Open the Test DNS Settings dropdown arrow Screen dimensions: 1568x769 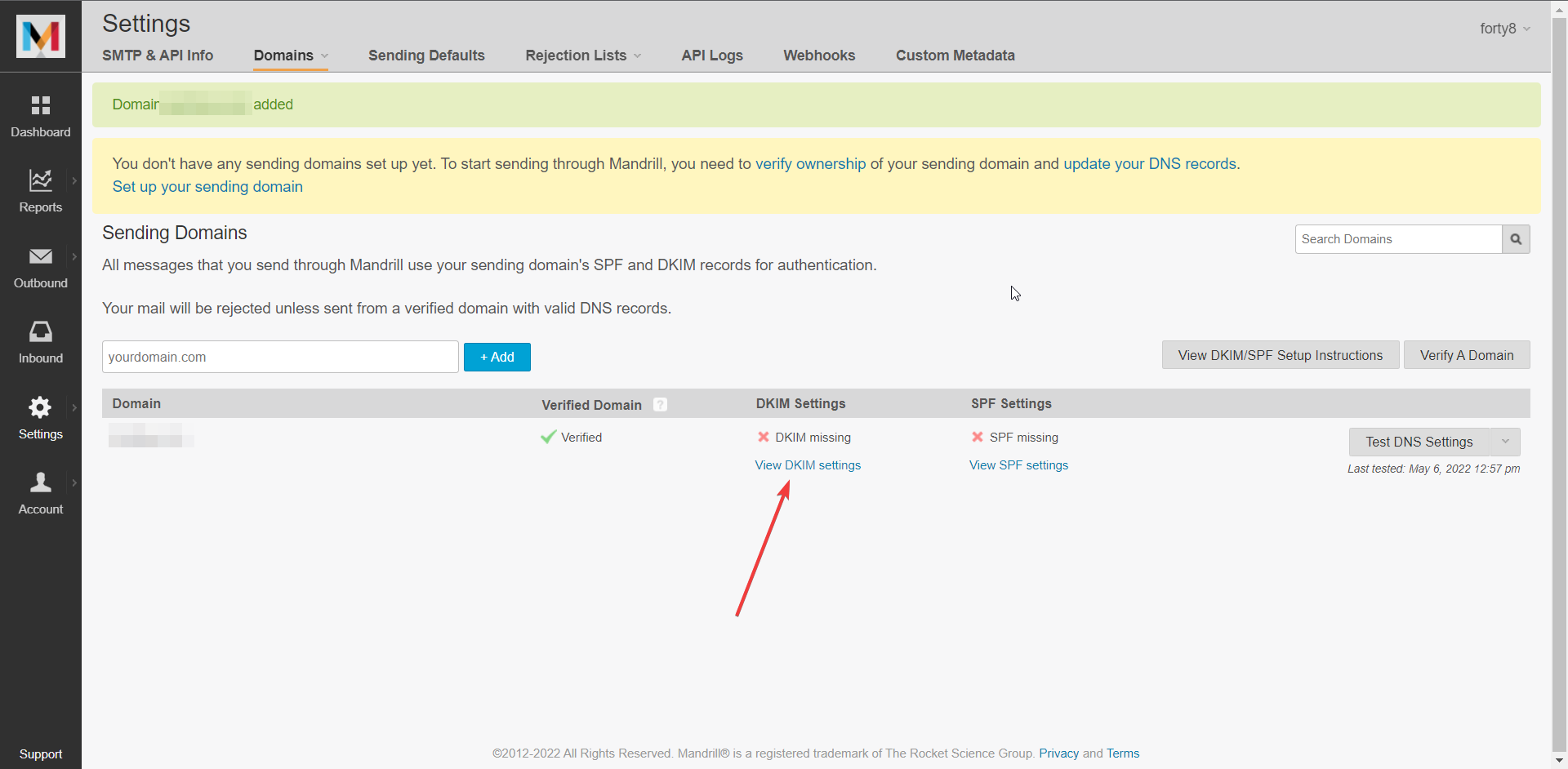point(1505,442)
